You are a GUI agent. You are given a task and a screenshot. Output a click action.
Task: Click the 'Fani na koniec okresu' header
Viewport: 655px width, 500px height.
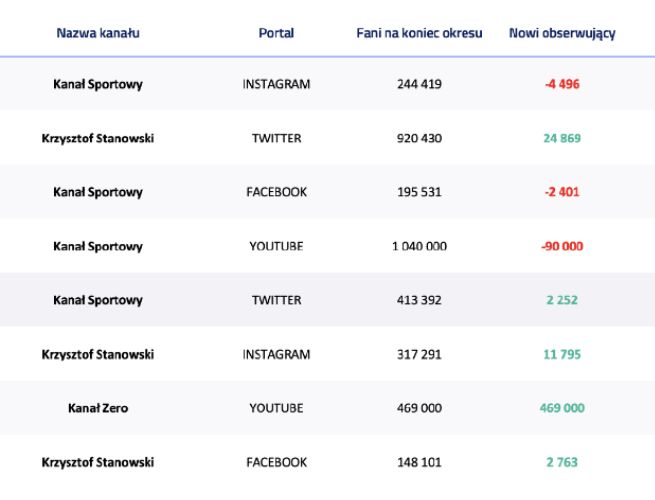coord(419,33)
